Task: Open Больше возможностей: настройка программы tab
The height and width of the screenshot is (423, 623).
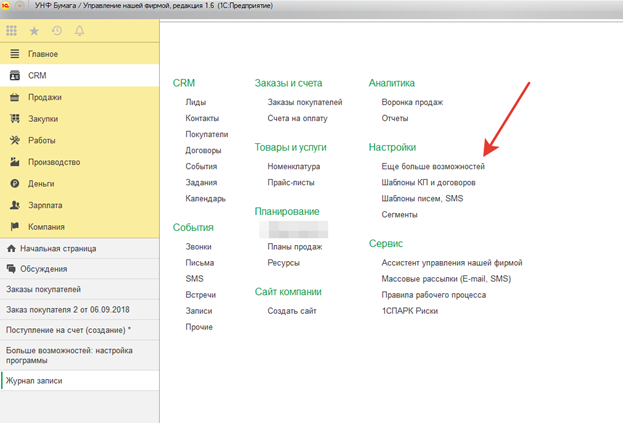Action: (79, 355)
